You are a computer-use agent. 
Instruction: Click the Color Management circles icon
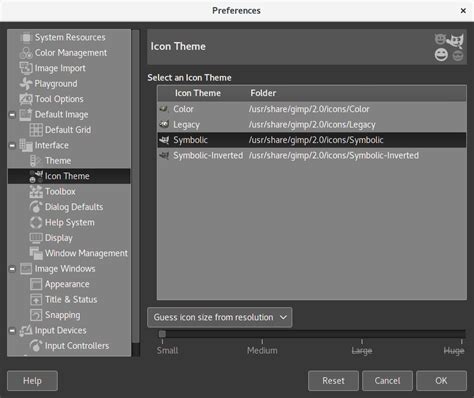coord(26,53)
